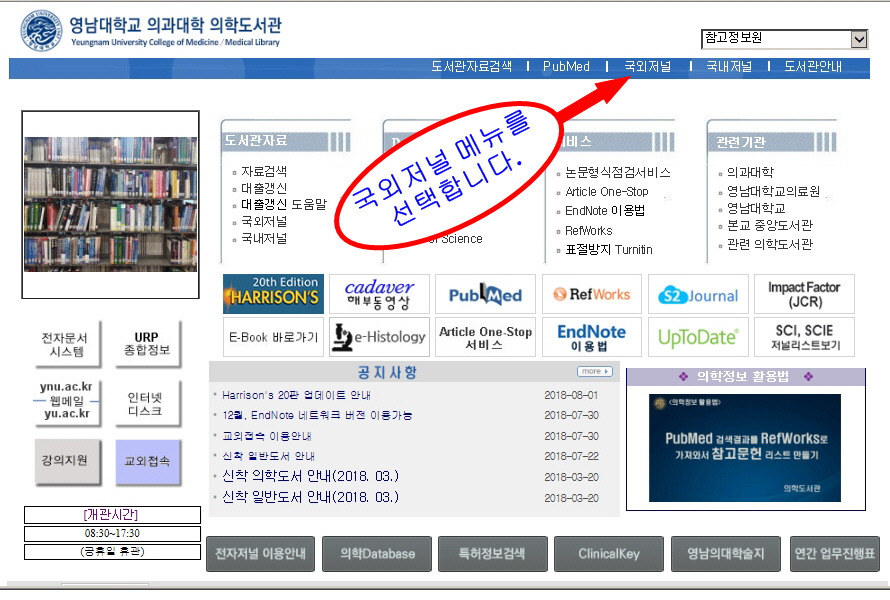Open cadaver 해부동영상 banner
Screen dimensions: 890x600
(x=379, y=294)
